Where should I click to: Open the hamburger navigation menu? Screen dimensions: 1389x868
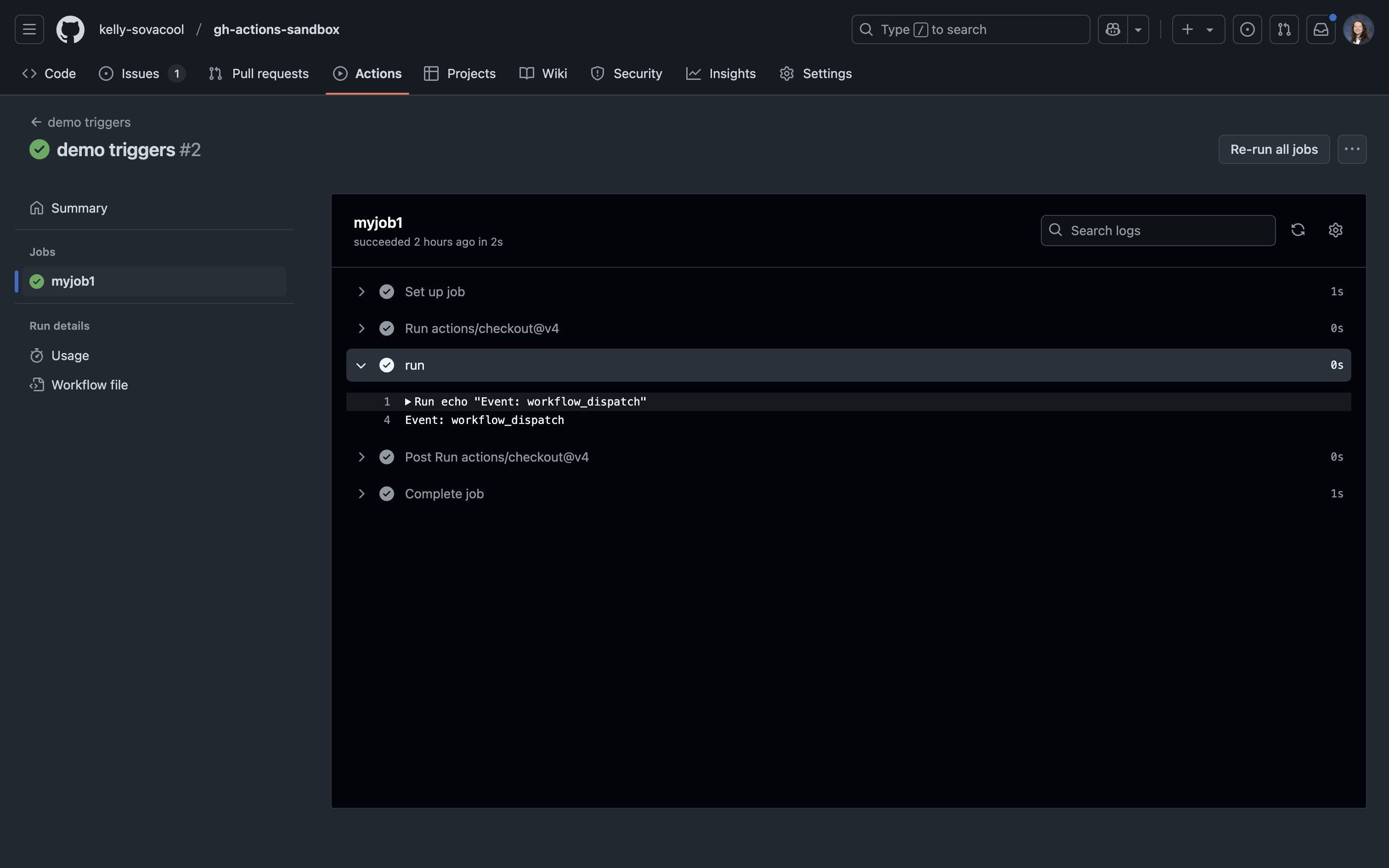[x=29, y=29]
